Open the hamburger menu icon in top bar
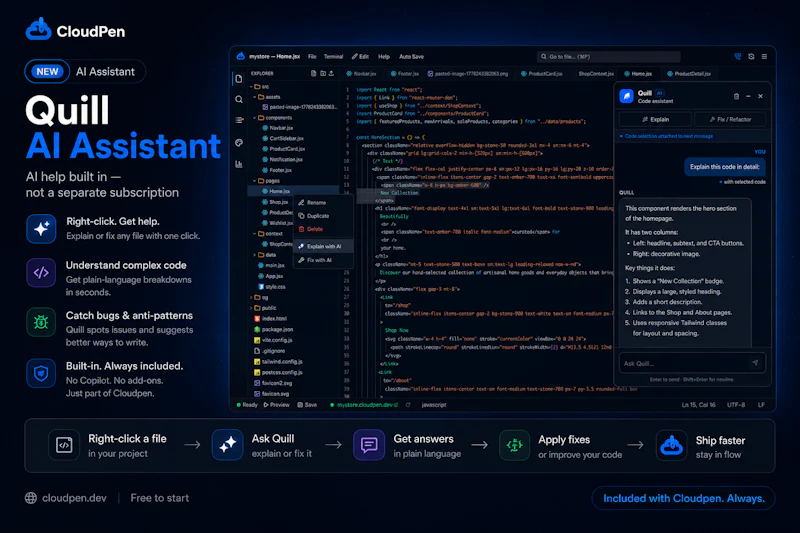 764,57
